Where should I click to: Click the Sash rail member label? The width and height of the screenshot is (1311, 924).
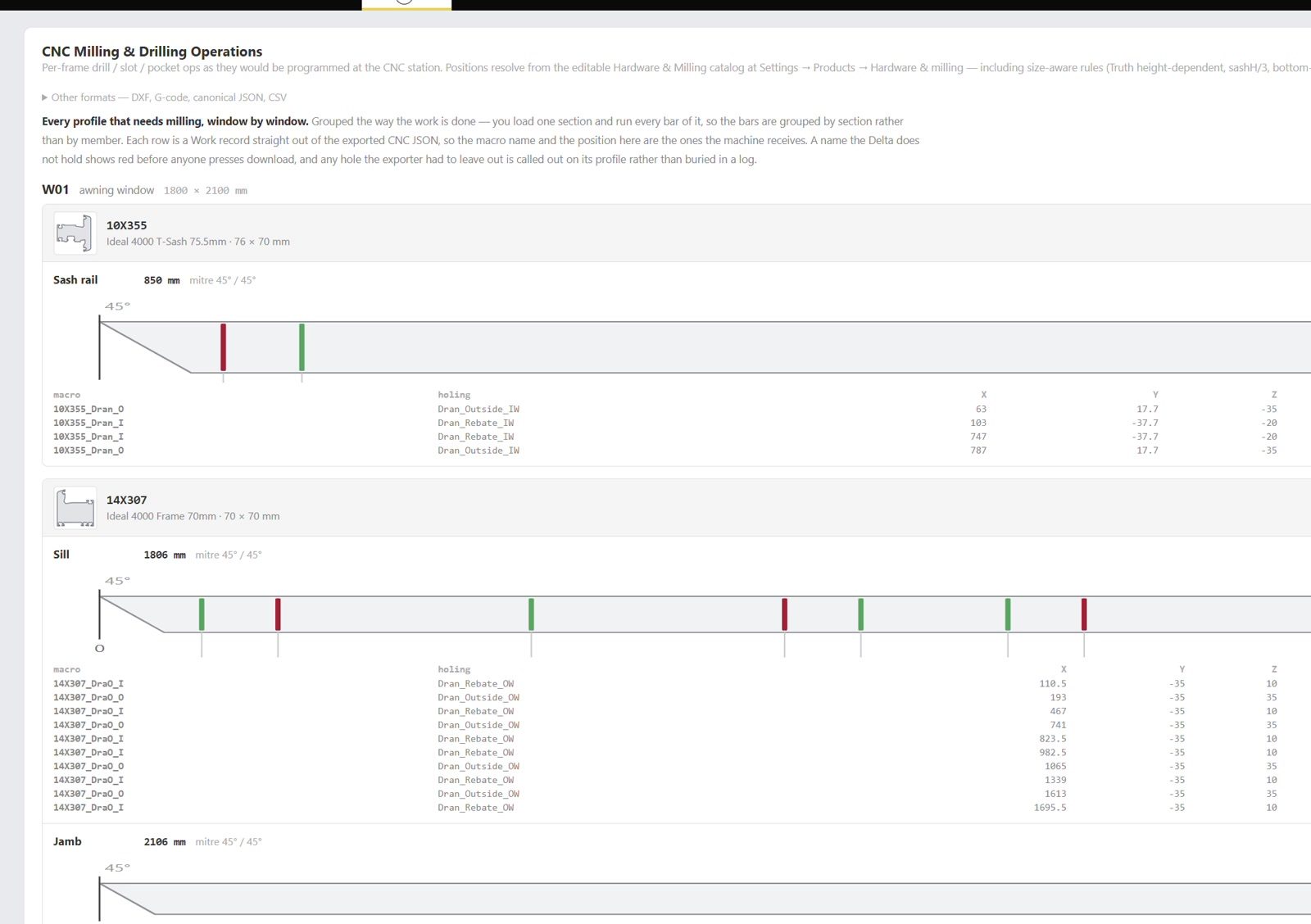point(75,280)
